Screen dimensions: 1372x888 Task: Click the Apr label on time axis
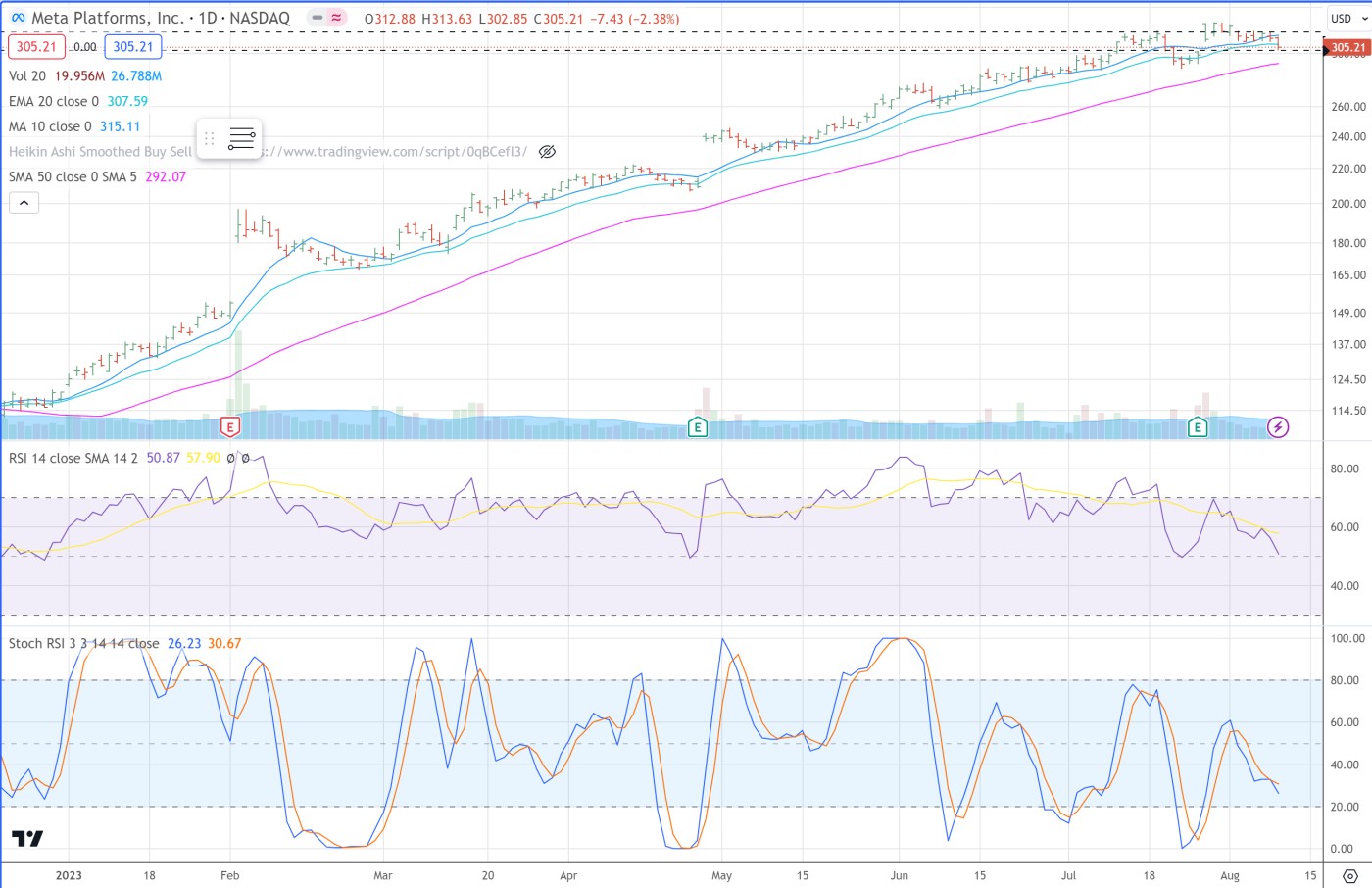click(568, 875)
